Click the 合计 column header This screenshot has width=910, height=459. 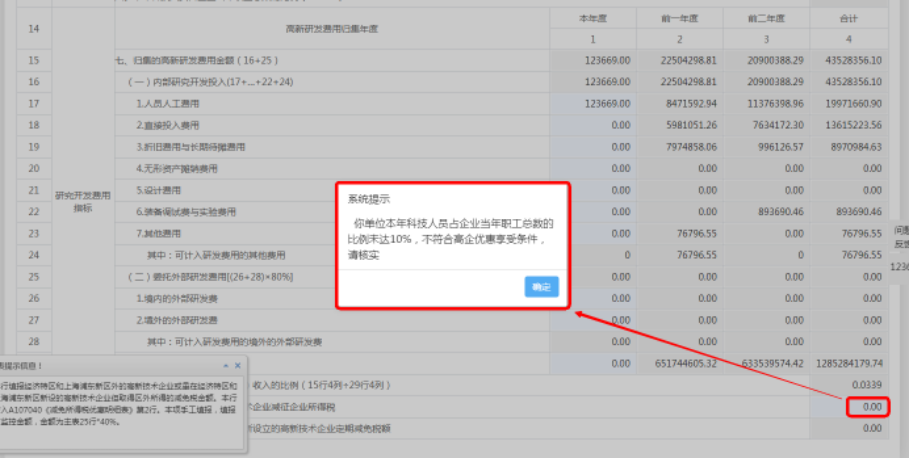click(x=848, y=19)
